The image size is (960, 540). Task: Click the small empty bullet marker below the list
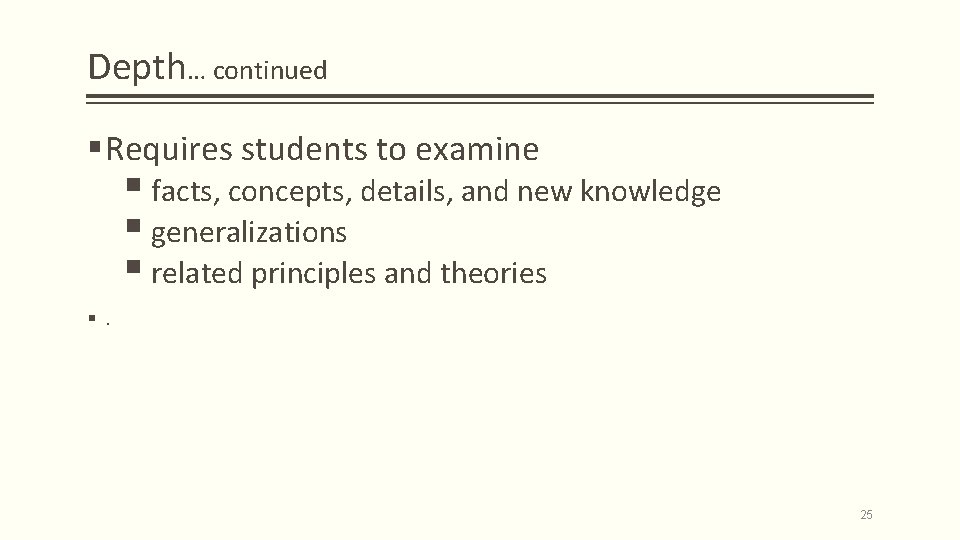[92, 318]
